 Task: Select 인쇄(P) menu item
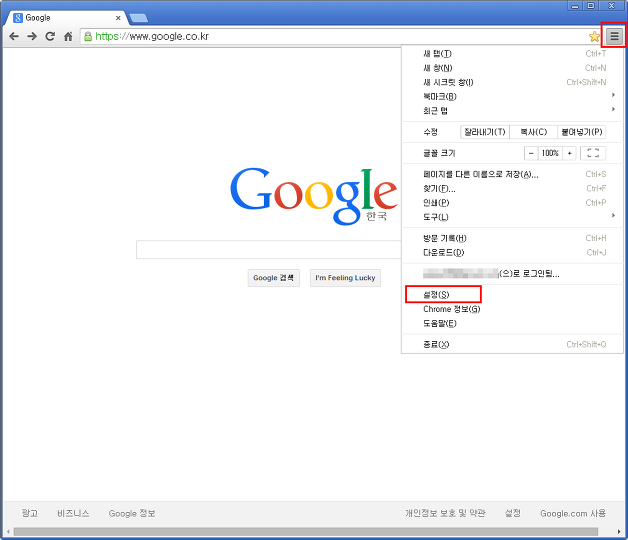point(512,203)
